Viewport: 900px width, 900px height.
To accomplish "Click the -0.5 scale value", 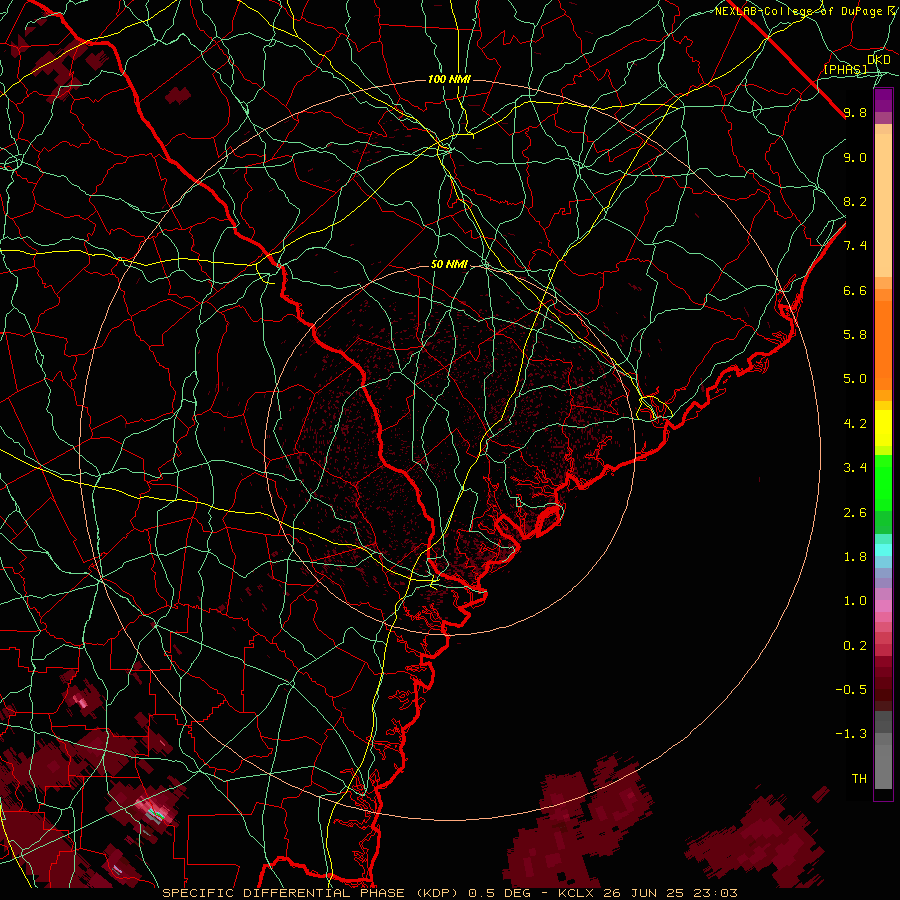I will [851, 690].
